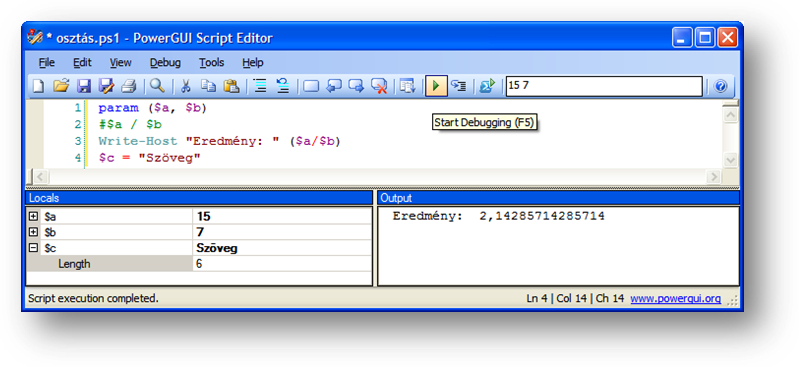Open the Help menu

point(253,63)
